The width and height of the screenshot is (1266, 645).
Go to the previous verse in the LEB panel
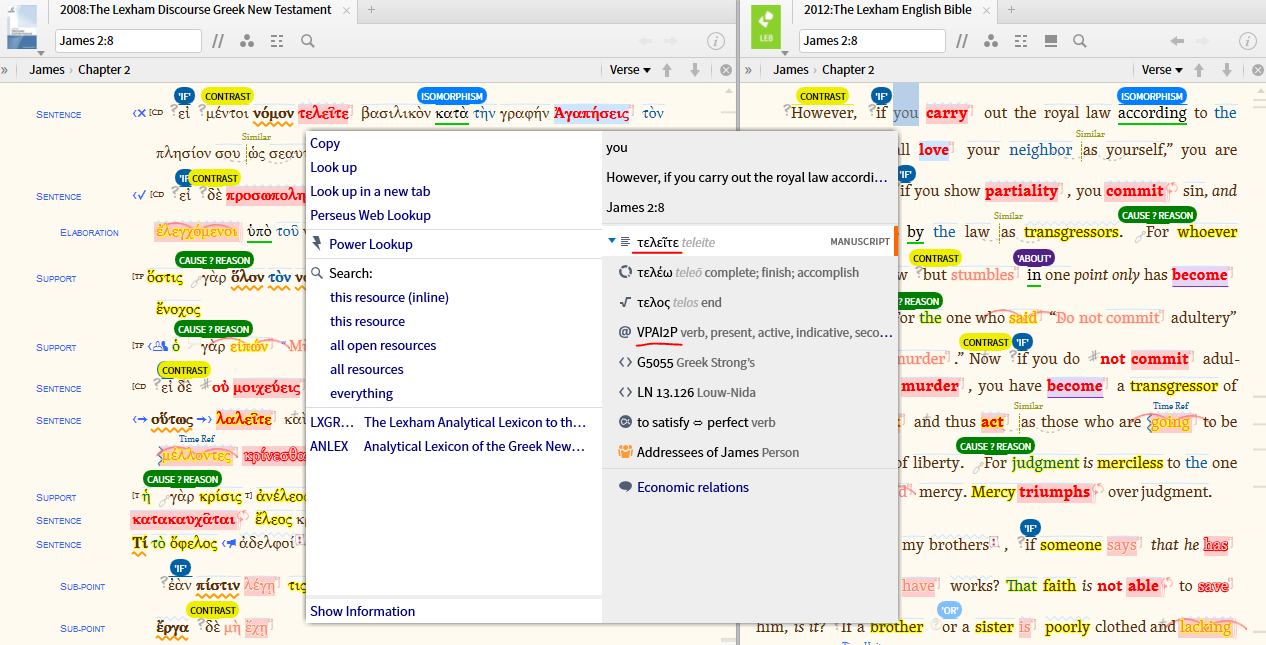1199,70
